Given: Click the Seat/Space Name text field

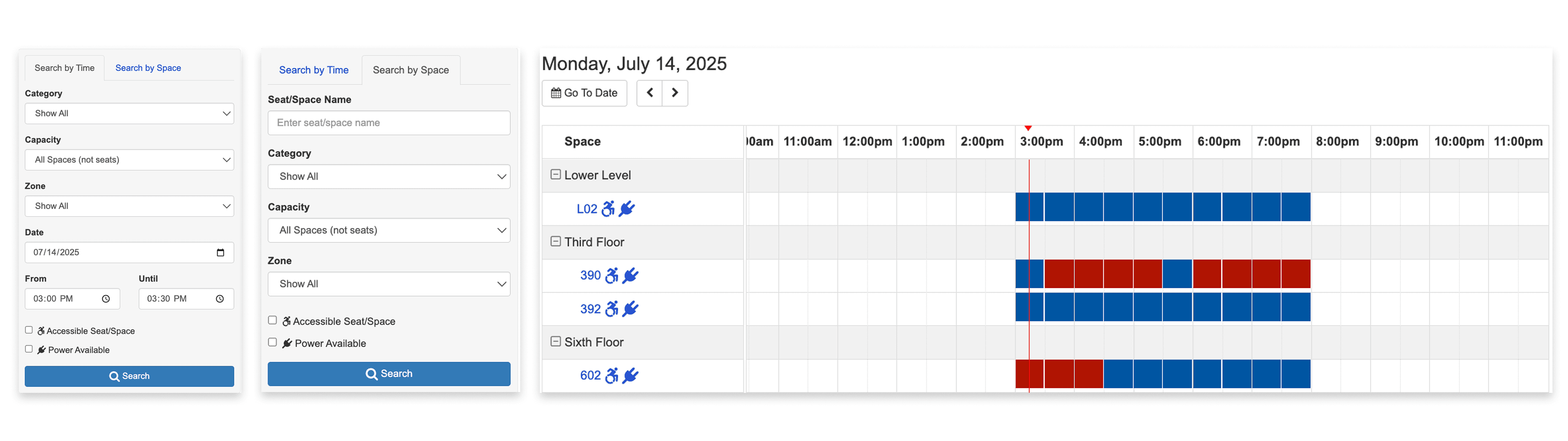Looking at the screenshot, I should 388,123.
